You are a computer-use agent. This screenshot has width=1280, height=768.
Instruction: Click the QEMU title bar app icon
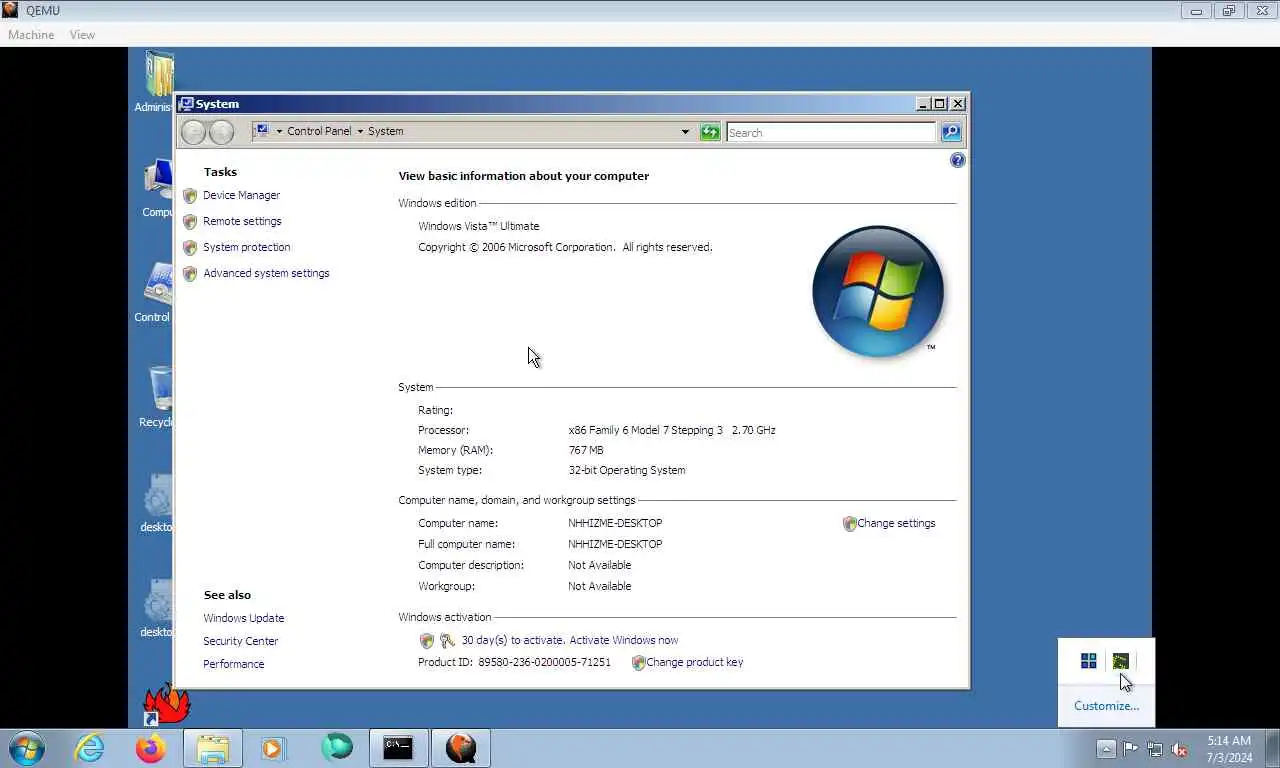10,10
